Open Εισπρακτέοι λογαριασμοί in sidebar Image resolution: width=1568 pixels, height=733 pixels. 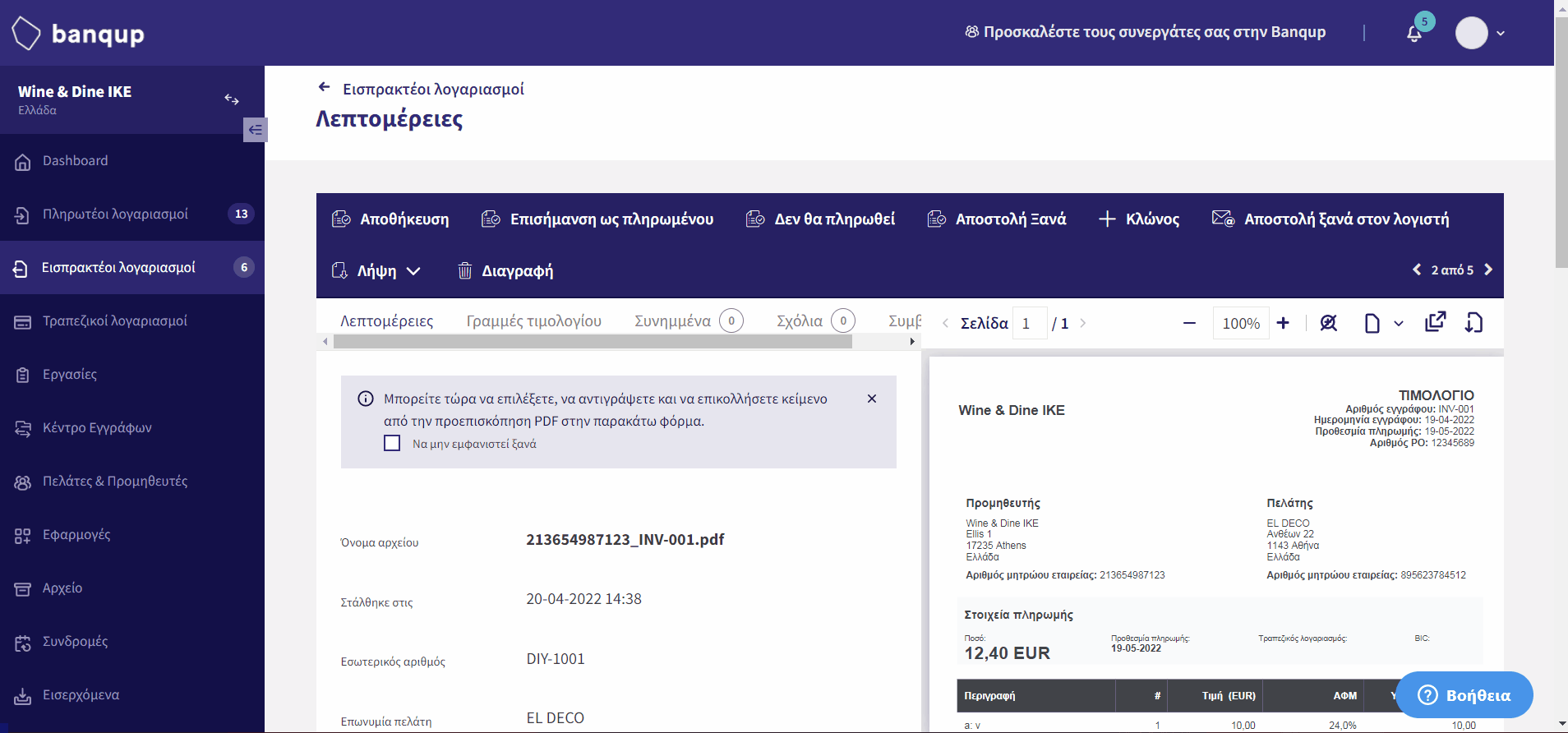pyautogui.click(x=132, y=268)
